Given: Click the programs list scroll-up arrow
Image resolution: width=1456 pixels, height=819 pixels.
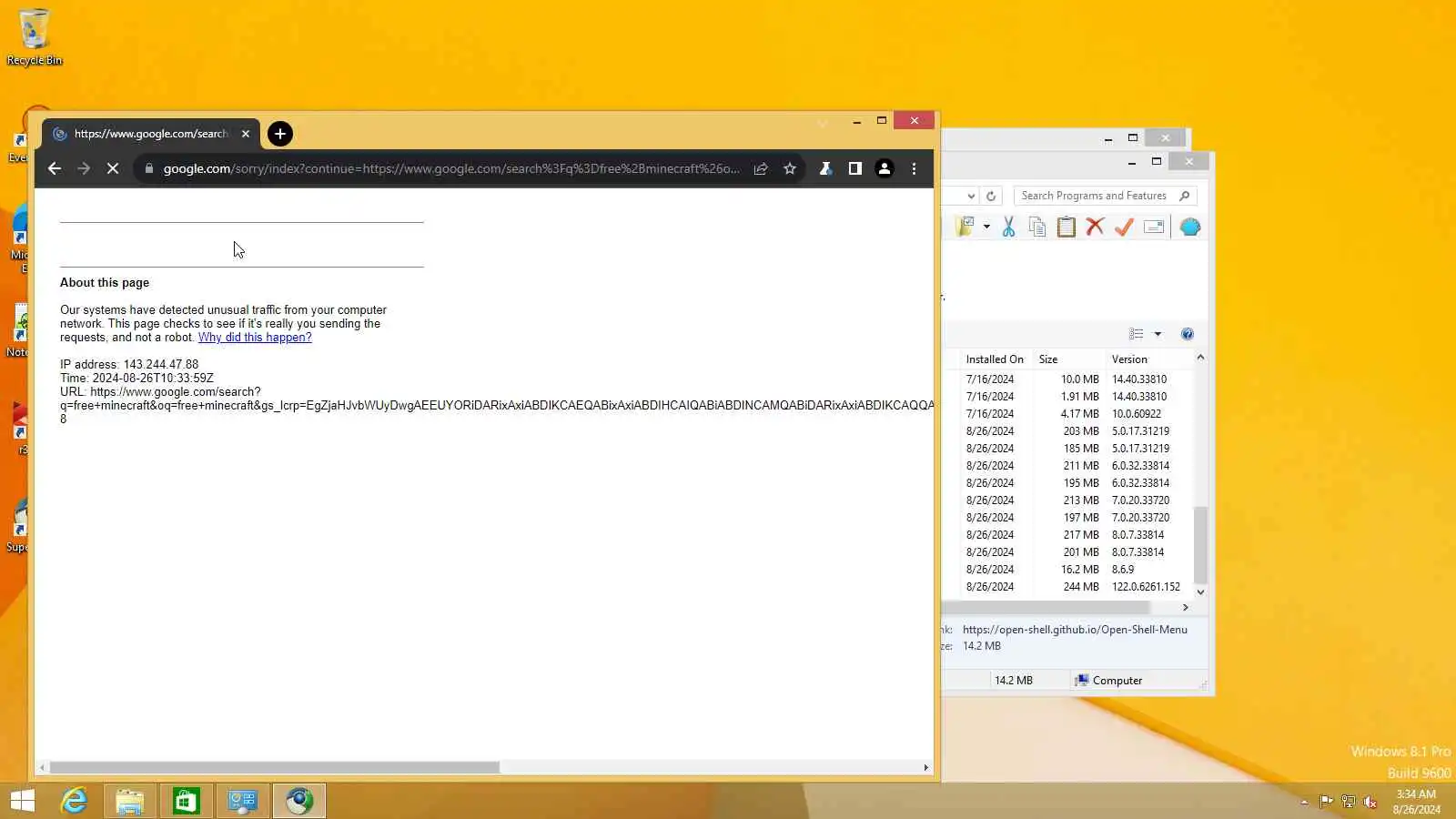Looking at the screenshot, I should coord(1200,358).
